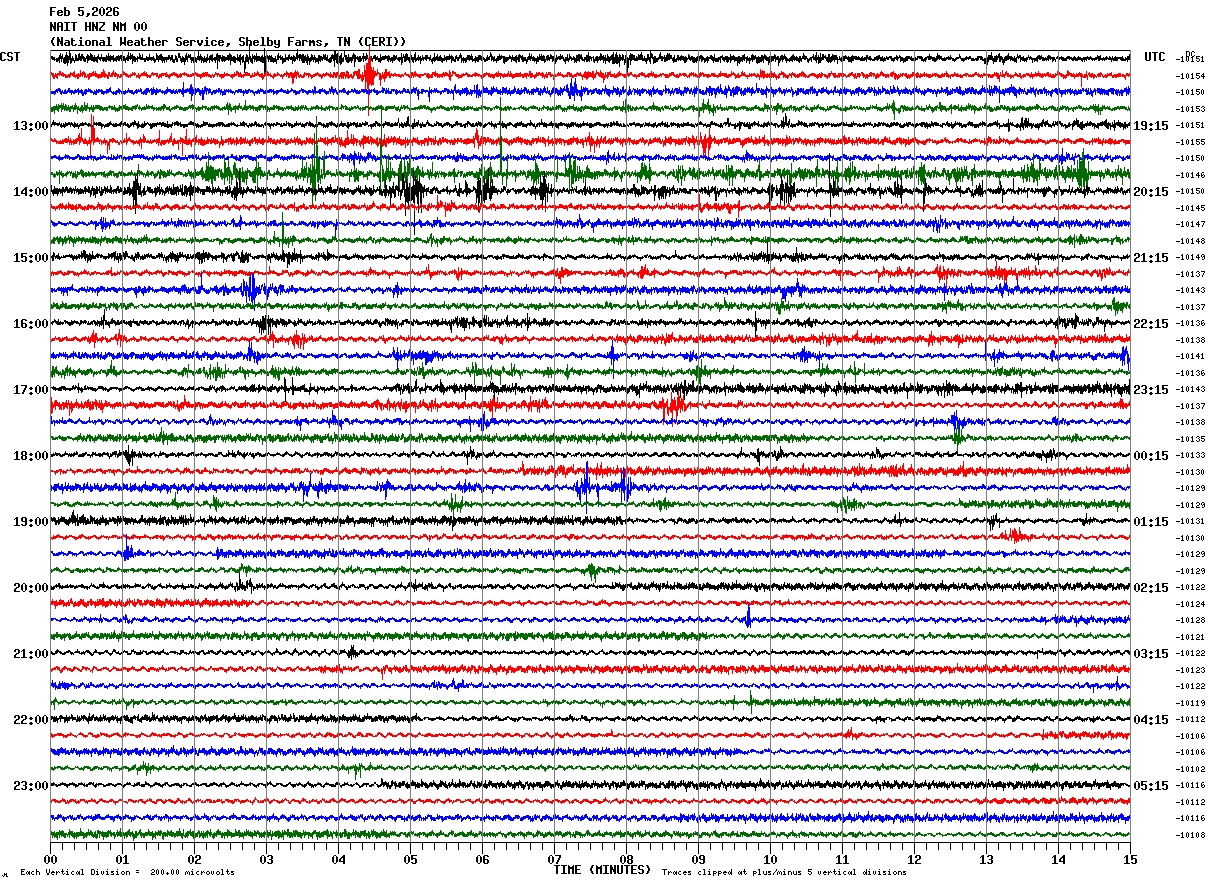This screenshot has height=886, width=1210.
Task: Click the Feb 5,2026 date header
Action: [x=84, y=12]
